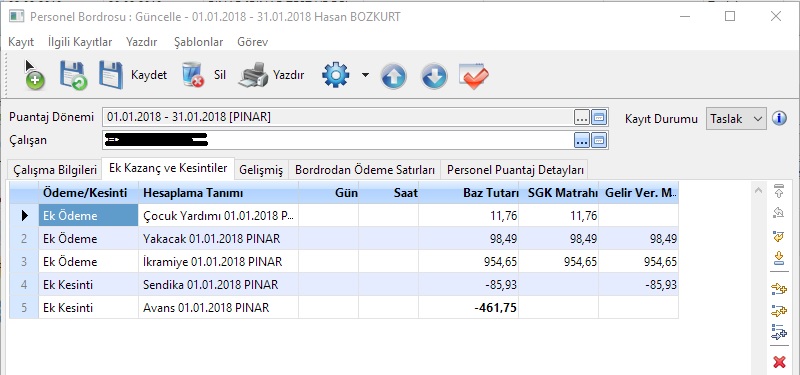The width and height of the screenshot is (800, 375).
Task: Click the red checkmark calendar icon
Action: pyautogui.click(x=474, y=76)
